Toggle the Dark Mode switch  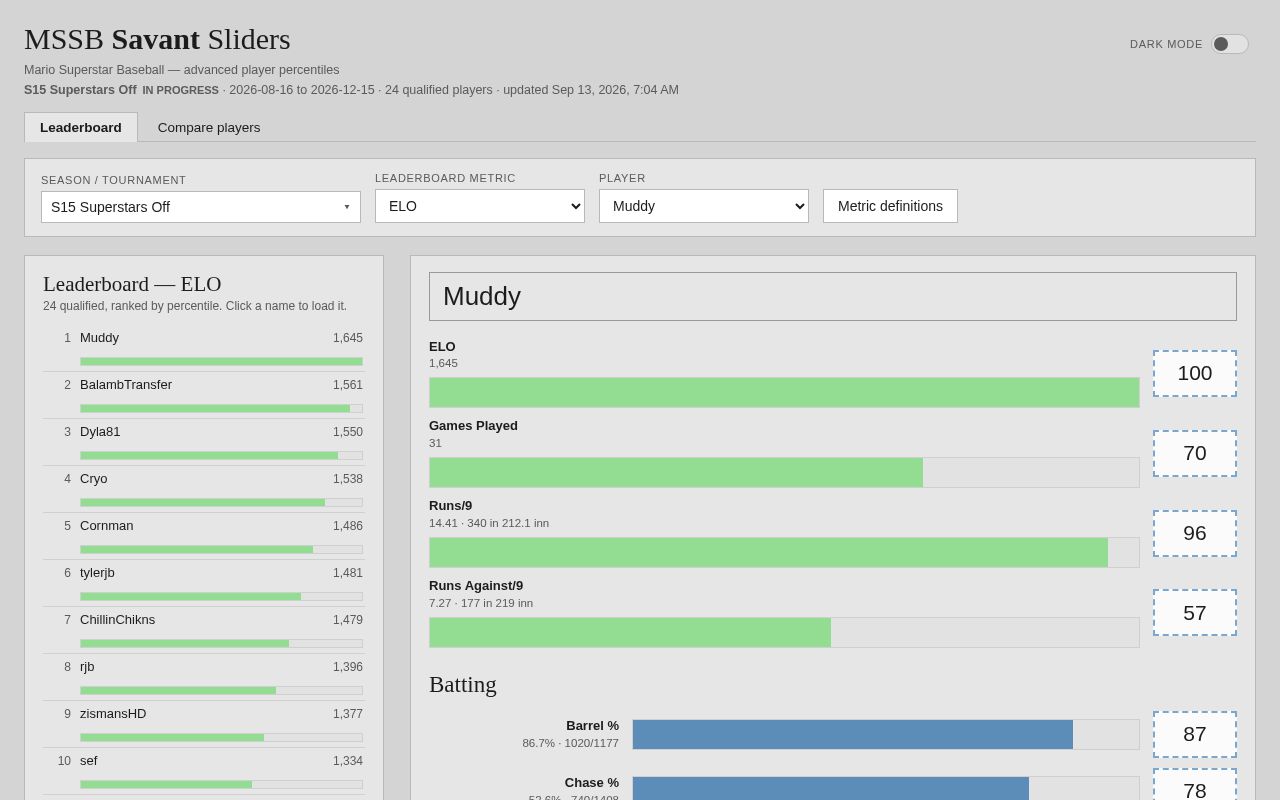pos(1230,44)
